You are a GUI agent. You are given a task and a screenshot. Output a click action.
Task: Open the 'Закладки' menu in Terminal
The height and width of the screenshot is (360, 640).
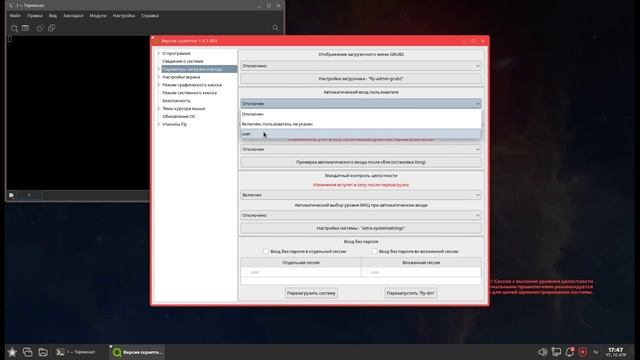point(73,16)
